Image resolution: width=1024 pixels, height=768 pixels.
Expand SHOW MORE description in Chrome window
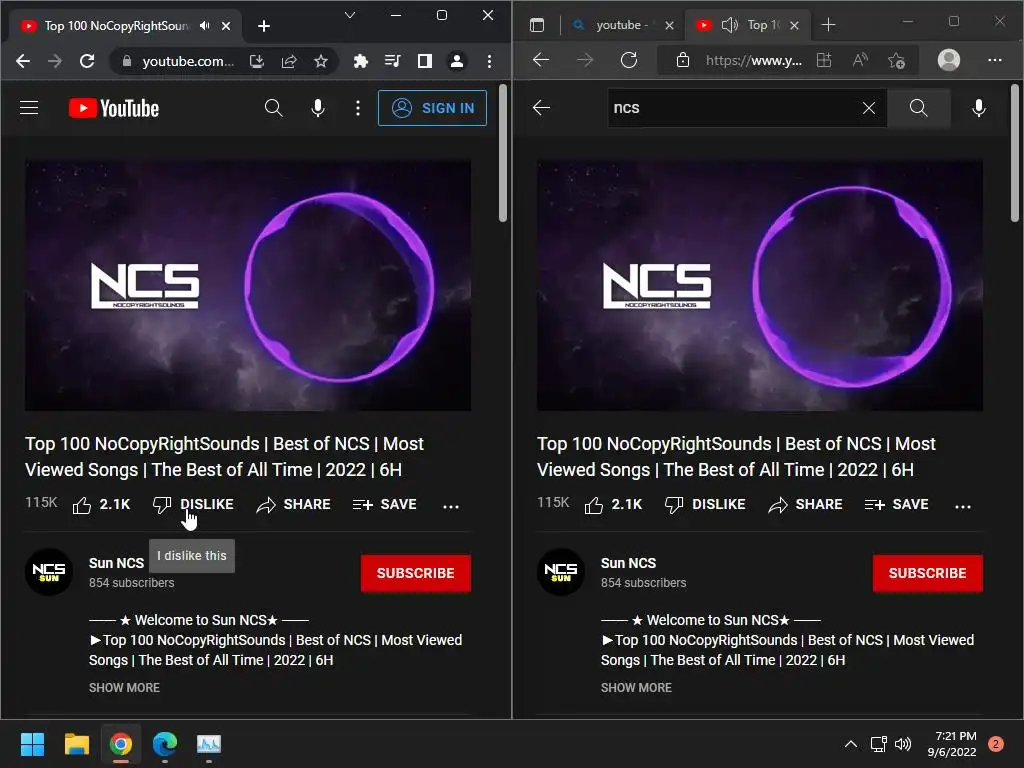click(x=124, y=688)
